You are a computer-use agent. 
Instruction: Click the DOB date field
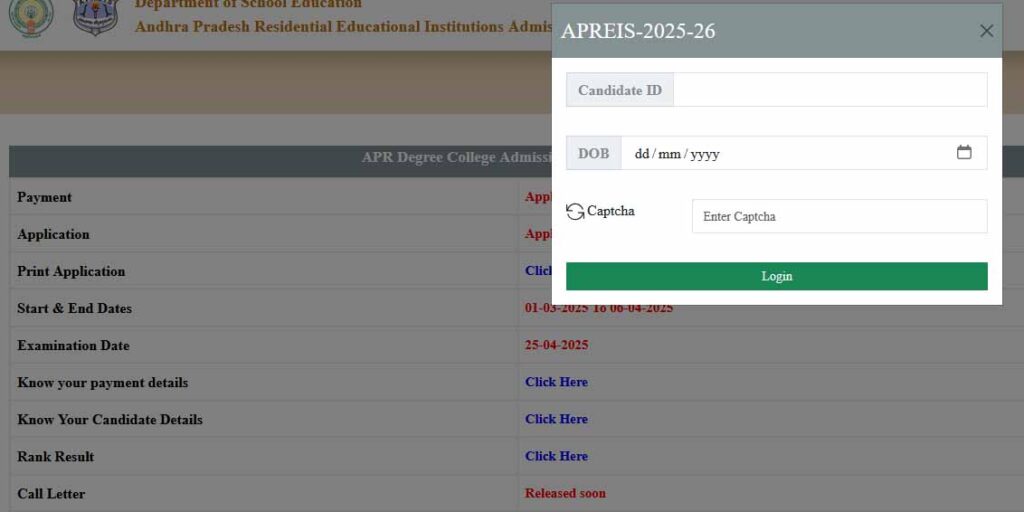click(x=804, y=153)
